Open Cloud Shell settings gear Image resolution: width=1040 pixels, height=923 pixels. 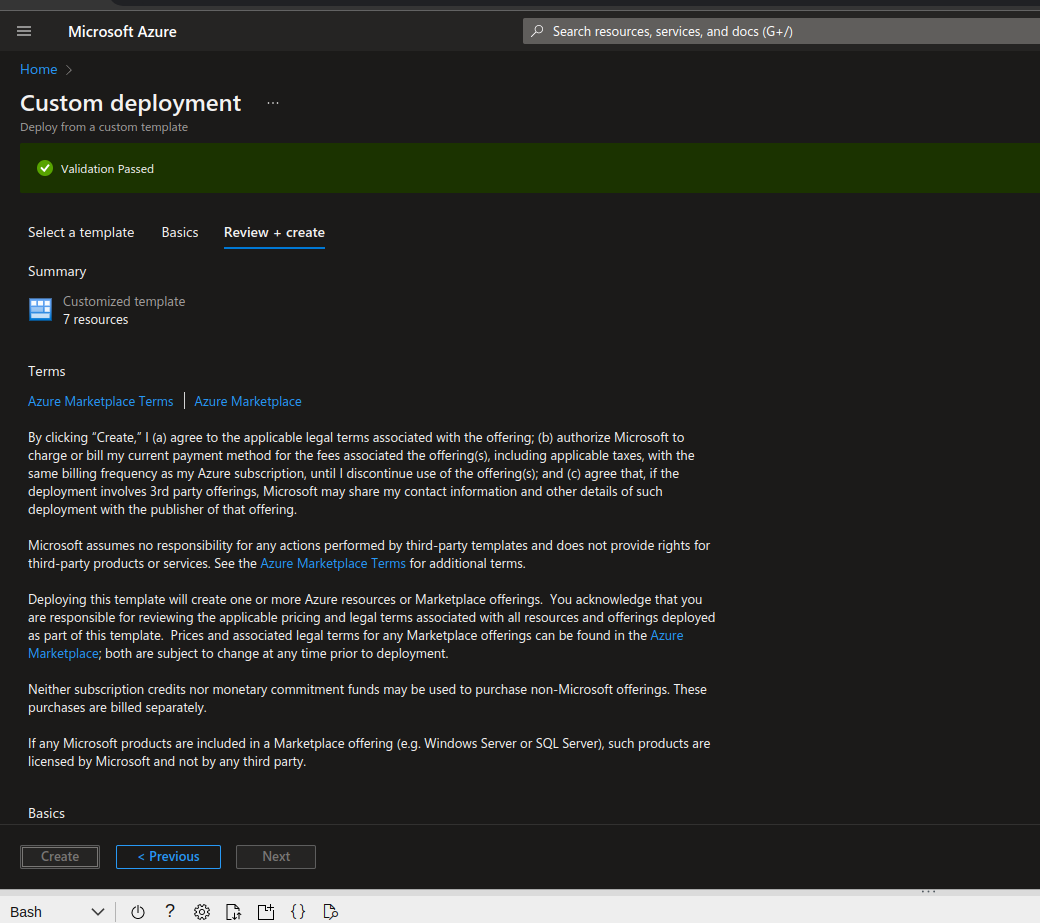[x=202, y=912]
